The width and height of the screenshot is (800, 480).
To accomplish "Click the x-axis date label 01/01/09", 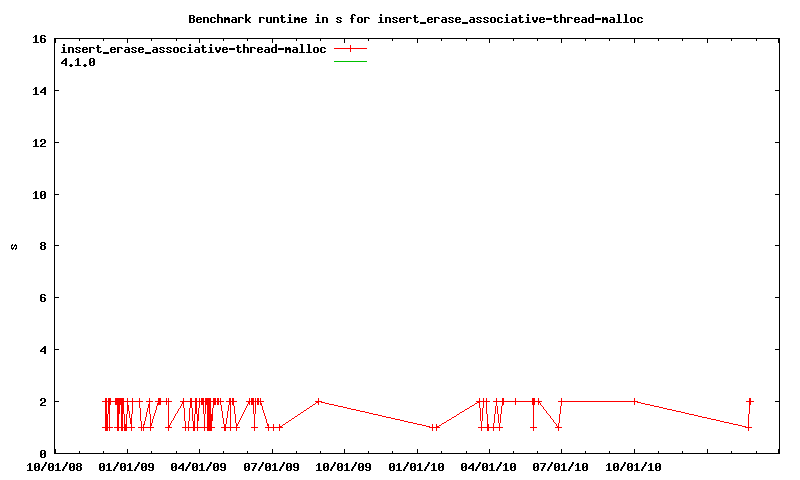I will [x=126, y=466].
